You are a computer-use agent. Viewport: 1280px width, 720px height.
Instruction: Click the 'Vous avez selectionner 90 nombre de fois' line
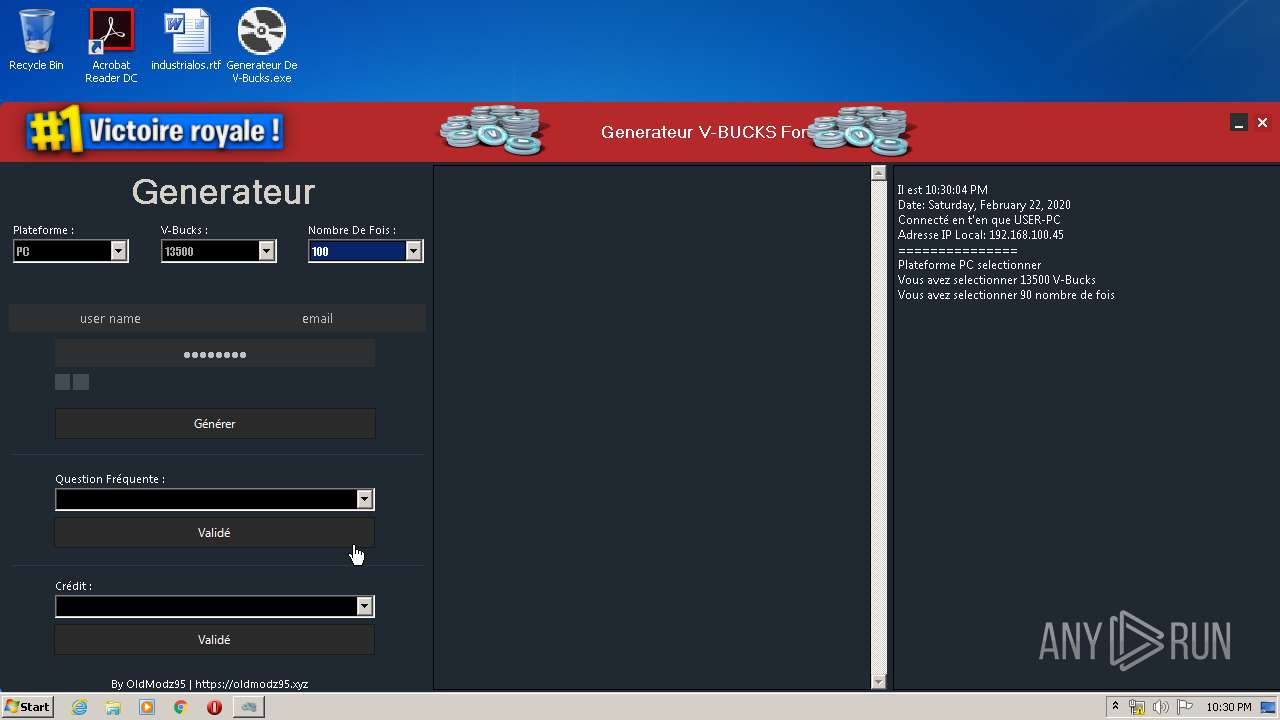point(1006,295)
